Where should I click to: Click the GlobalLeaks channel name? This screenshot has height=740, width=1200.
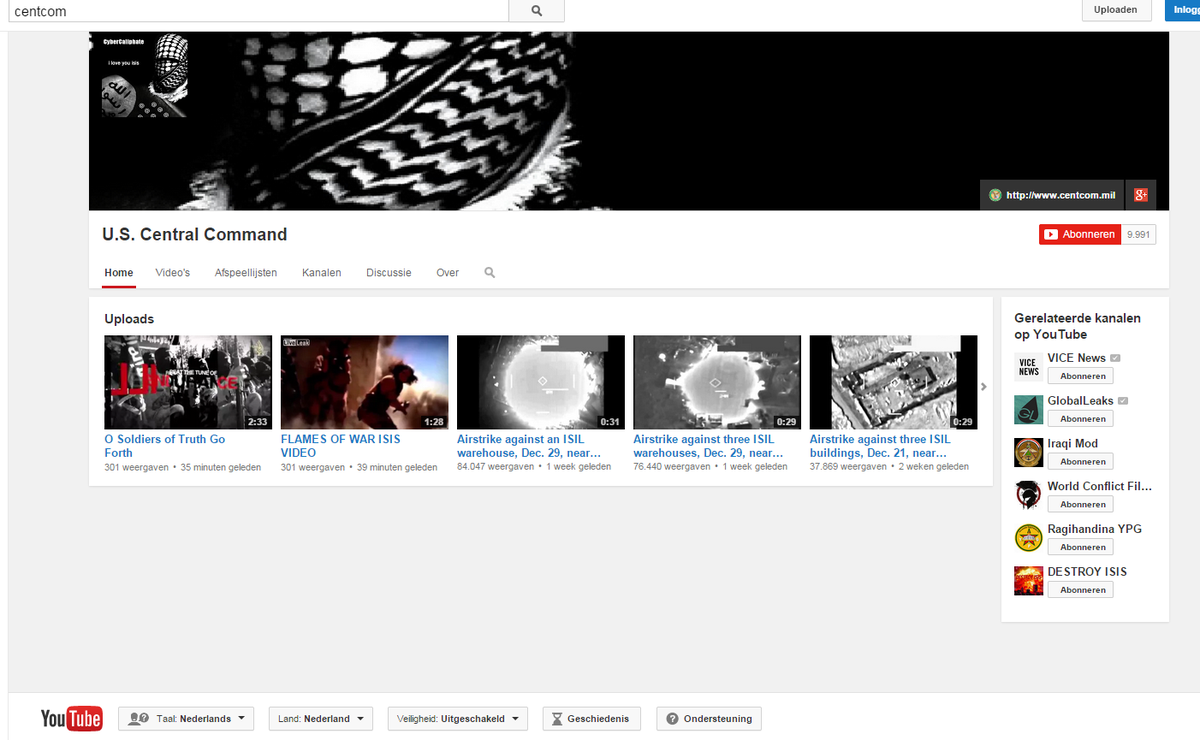point(1080,401)
